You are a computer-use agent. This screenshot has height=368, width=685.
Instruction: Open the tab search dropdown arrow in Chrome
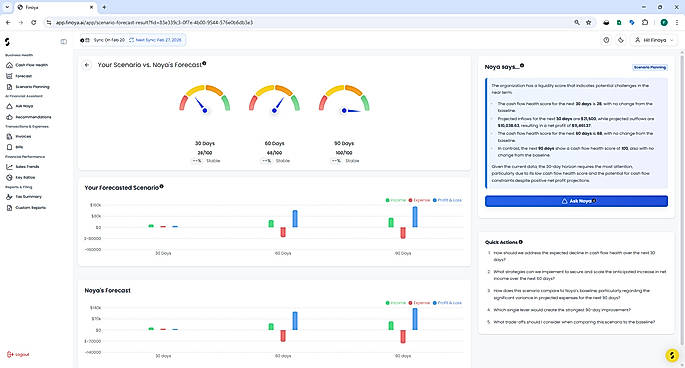tap(7, 7)
